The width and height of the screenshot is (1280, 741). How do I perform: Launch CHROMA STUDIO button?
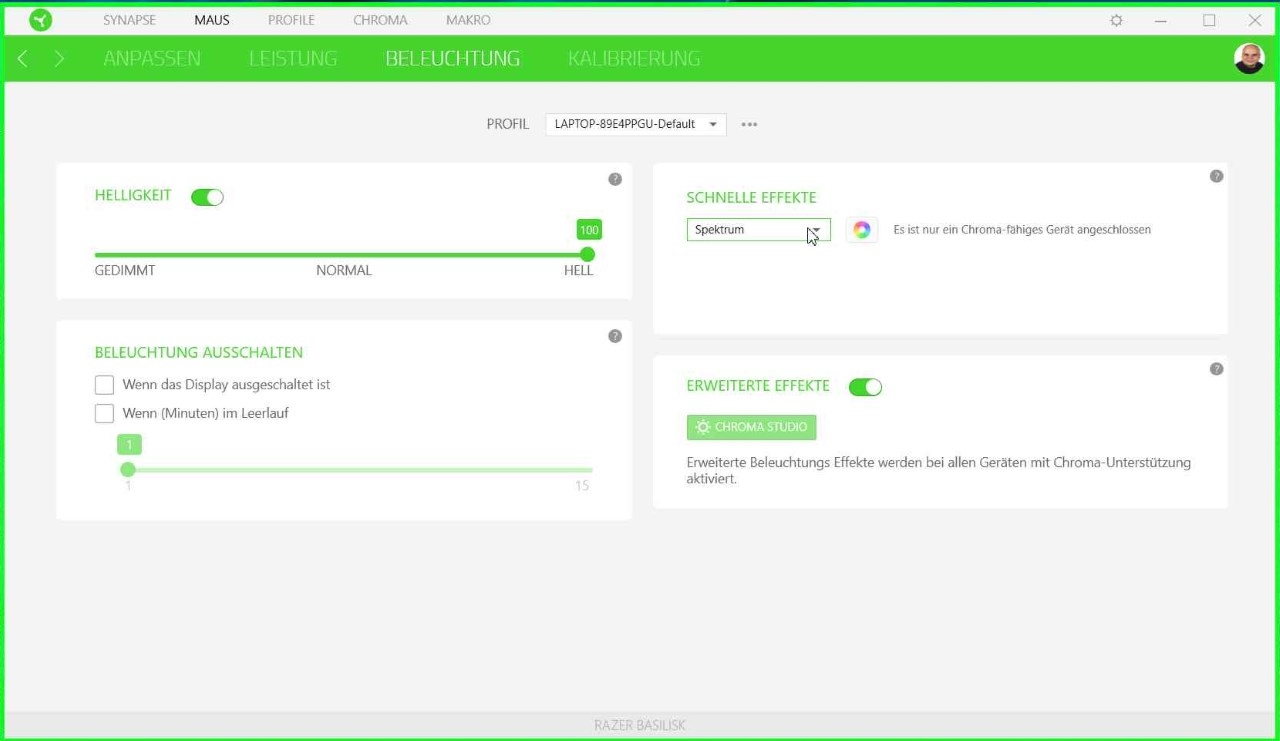(751, 428)
